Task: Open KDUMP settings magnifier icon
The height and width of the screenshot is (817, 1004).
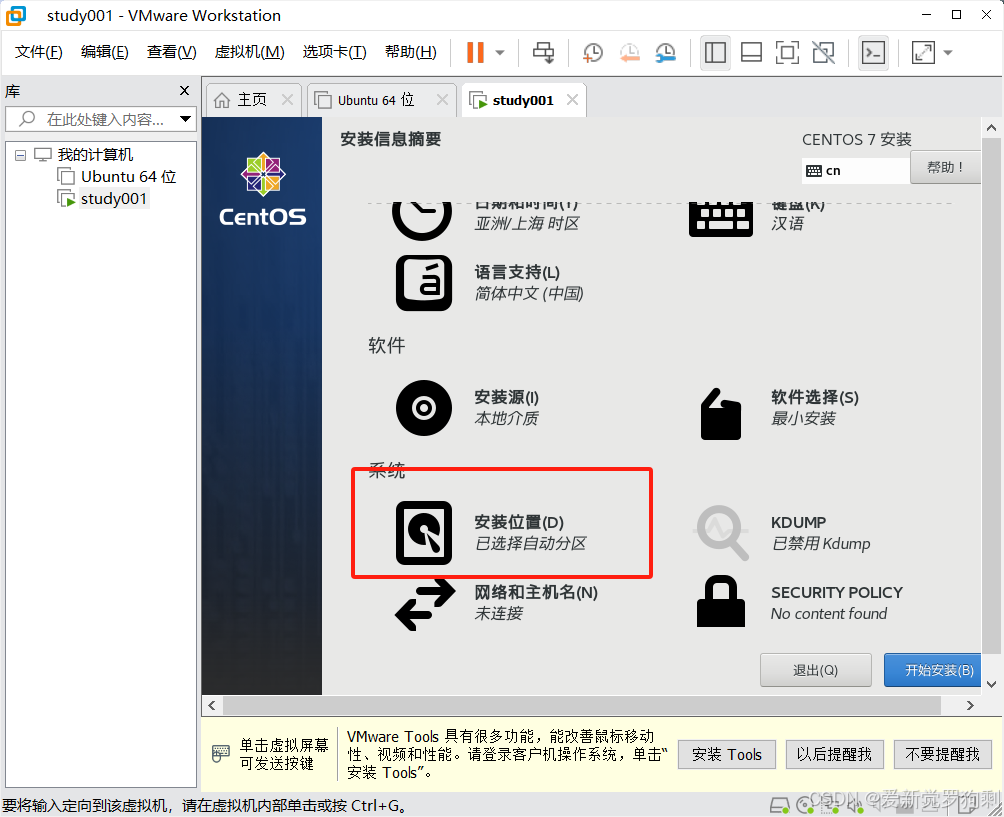Action: click(722, 533)
